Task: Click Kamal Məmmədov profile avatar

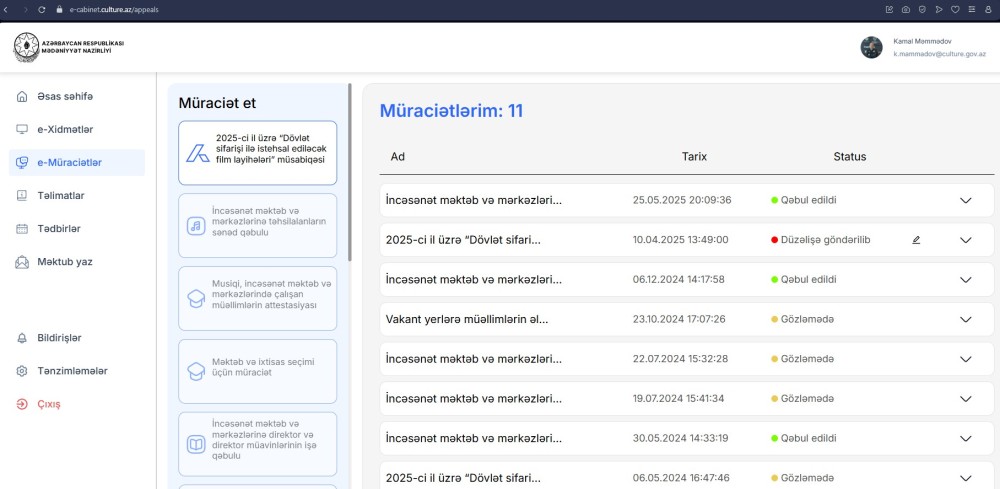Action: 871,48
